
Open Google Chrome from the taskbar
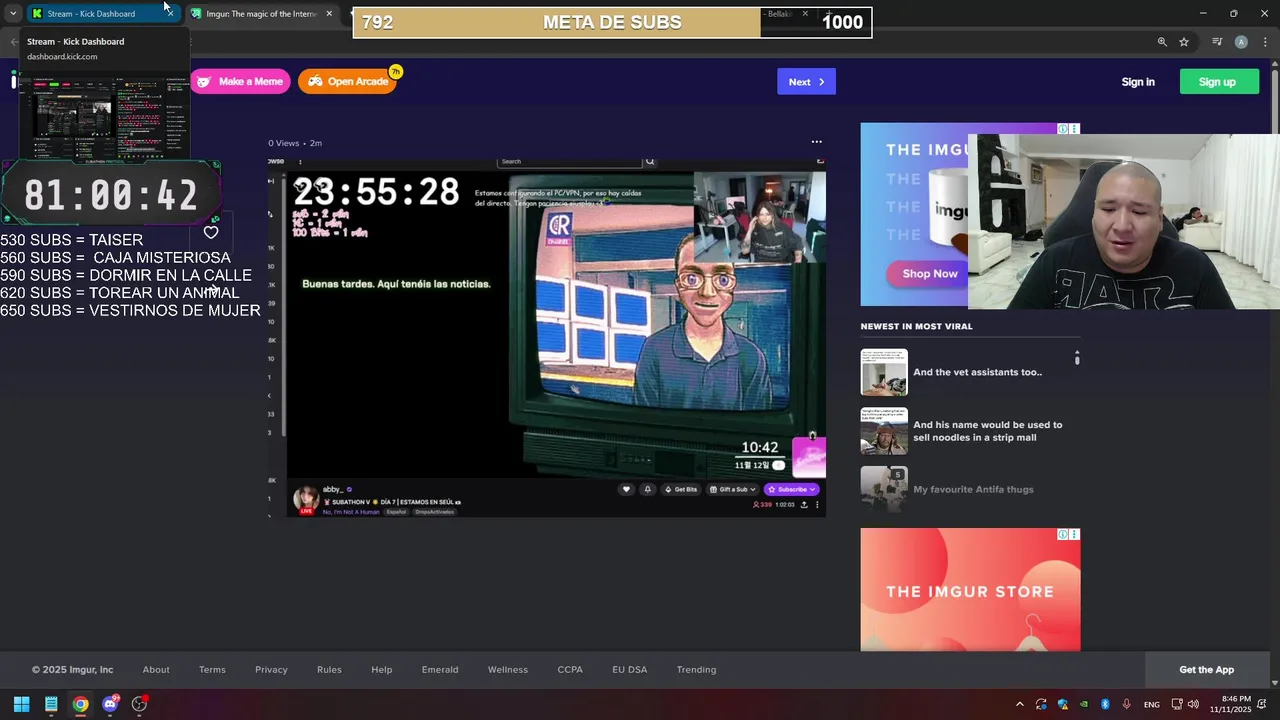coord(80,704)
